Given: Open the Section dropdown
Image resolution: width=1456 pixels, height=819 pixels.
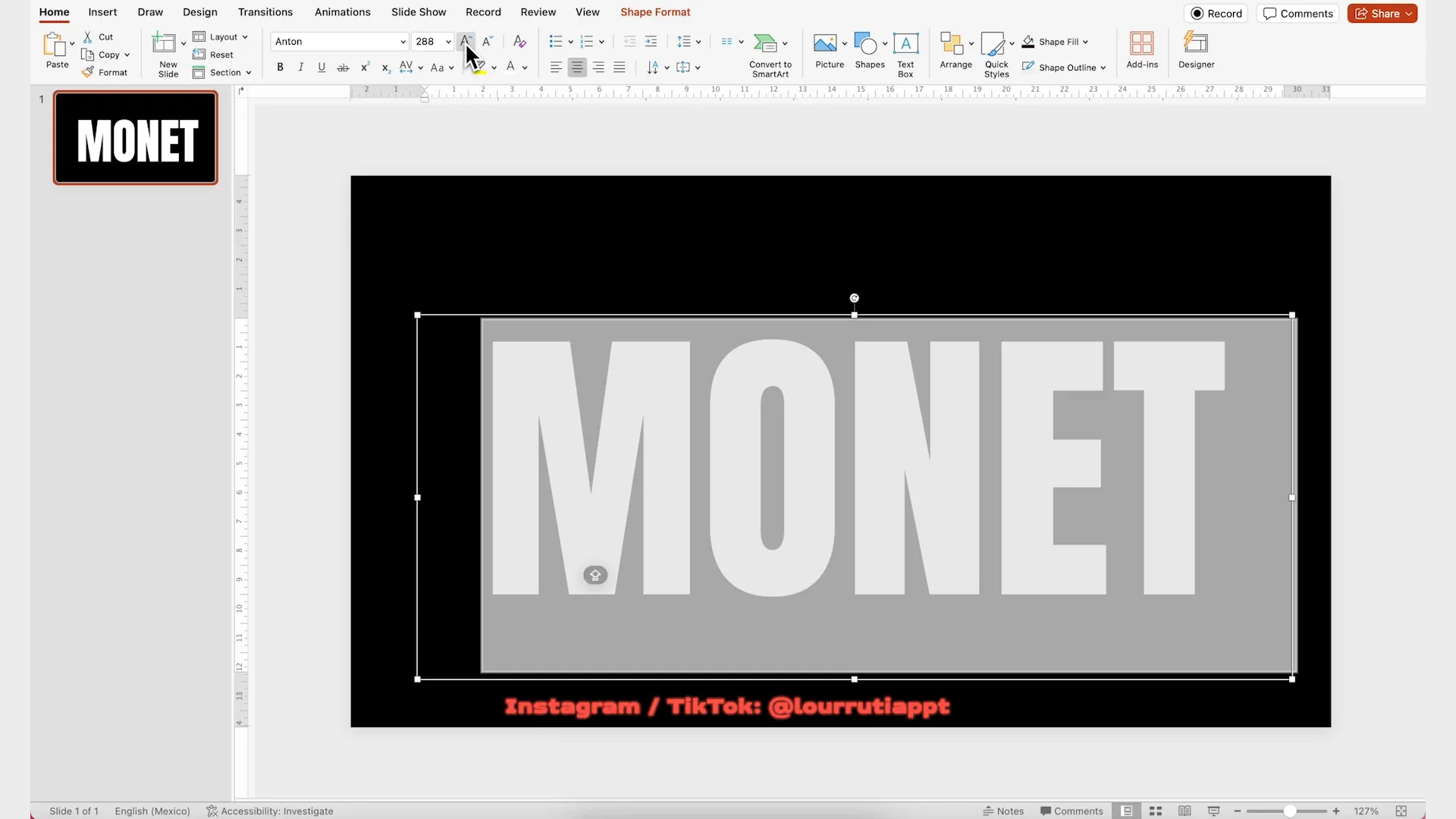Looking at the screenshot, I should tap(222, 73).
